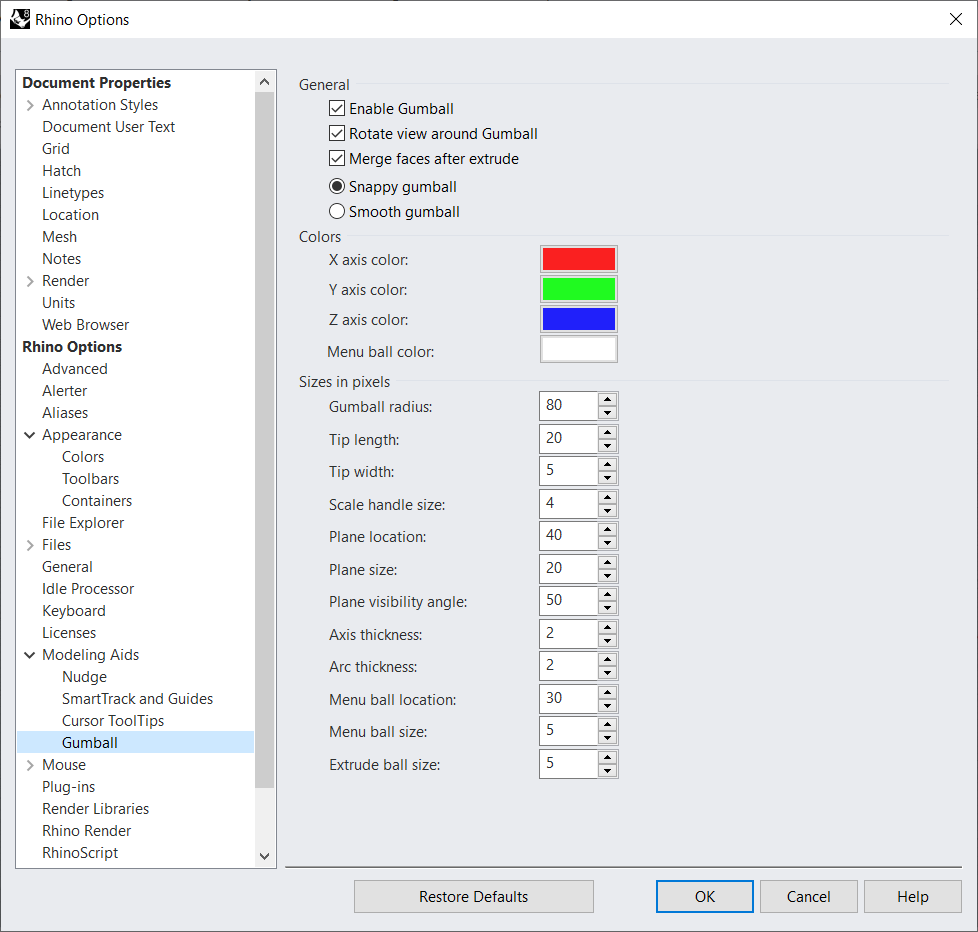Open the Keyboard options page
Screen dimensions: 978x932
point(73,611)
